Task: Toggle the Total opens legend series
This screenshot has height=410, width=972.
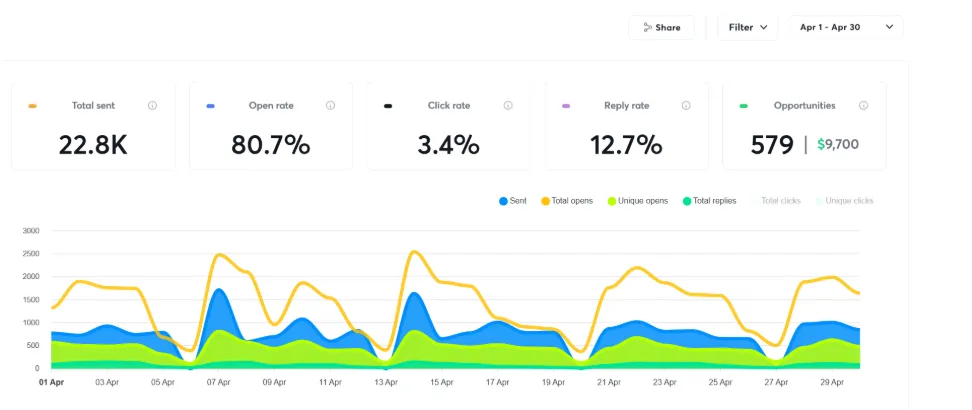Action: coord(567,201)
